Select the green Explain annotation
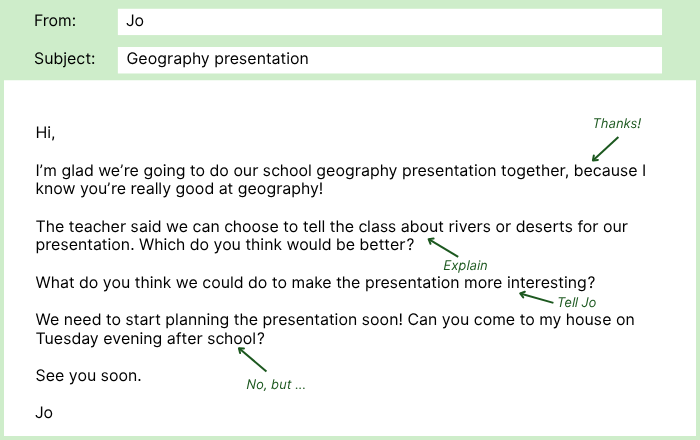 tap(465, 266)
